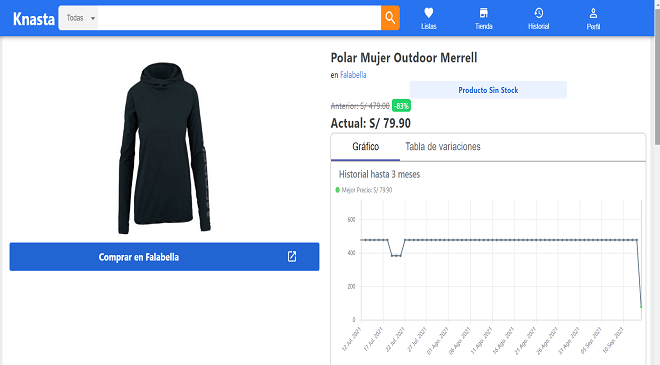Click the Comprar en Falabella button
Image resolution: width=660 pixels, height=365 pixels.
pos(164,256)
